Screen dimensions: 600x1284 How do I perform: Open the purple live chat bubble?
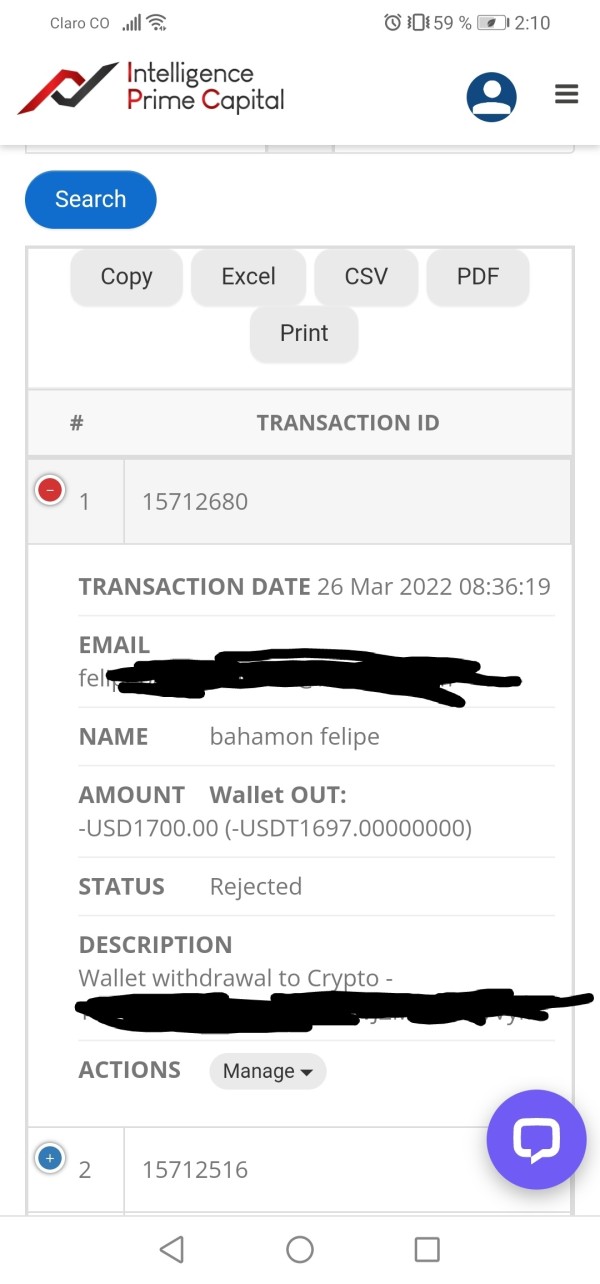(535, 1139)
